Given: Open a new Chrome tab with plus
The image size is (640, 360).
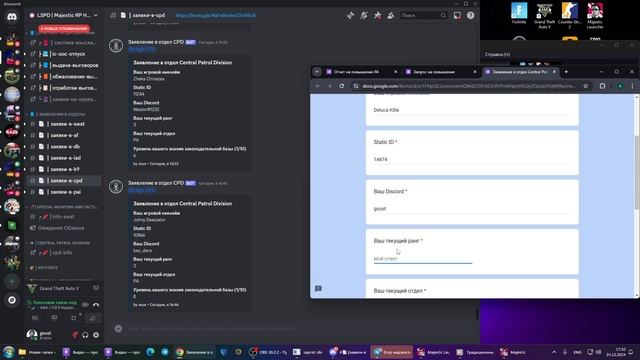Looking at the screenshot, I should 566,72.
